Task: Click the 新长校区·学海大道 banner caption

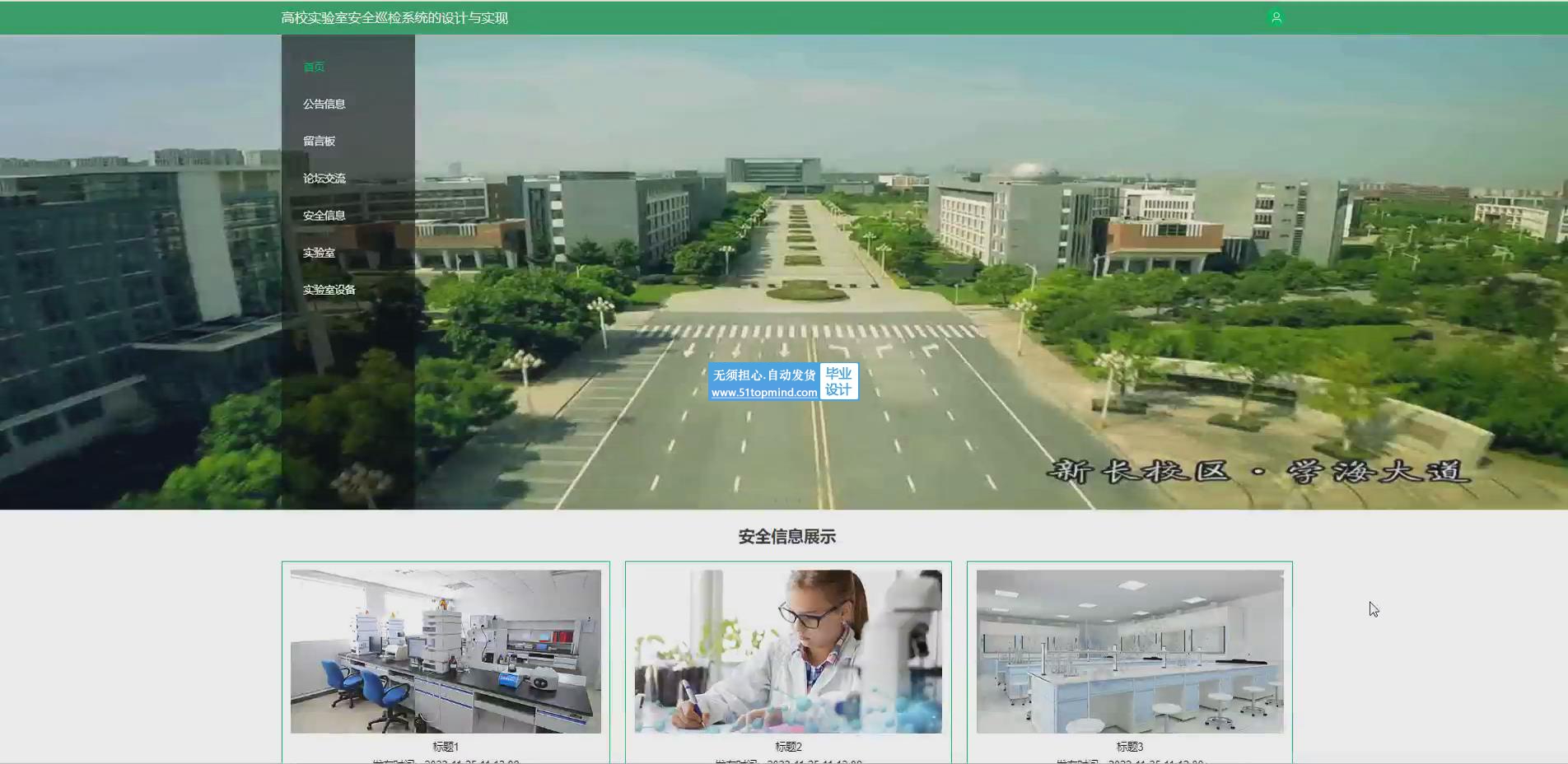Action: point(1258,472)
